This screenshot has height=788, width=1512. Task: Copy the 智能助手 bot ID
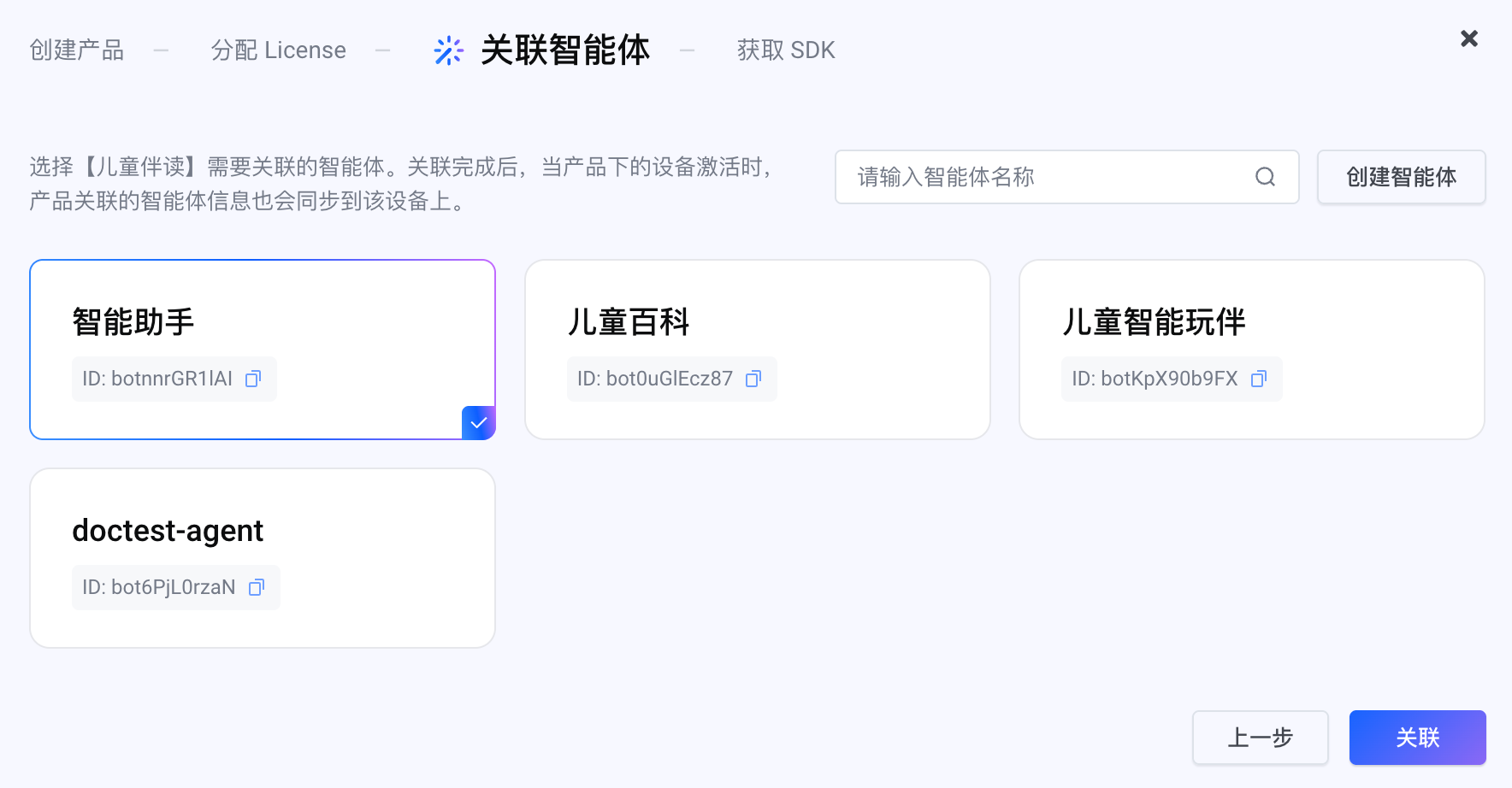253,379
